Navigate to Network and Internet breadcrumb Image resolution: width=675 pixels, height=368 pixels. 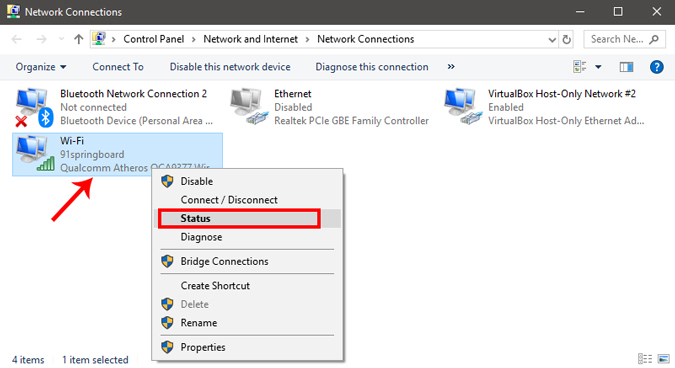point(251,39)
